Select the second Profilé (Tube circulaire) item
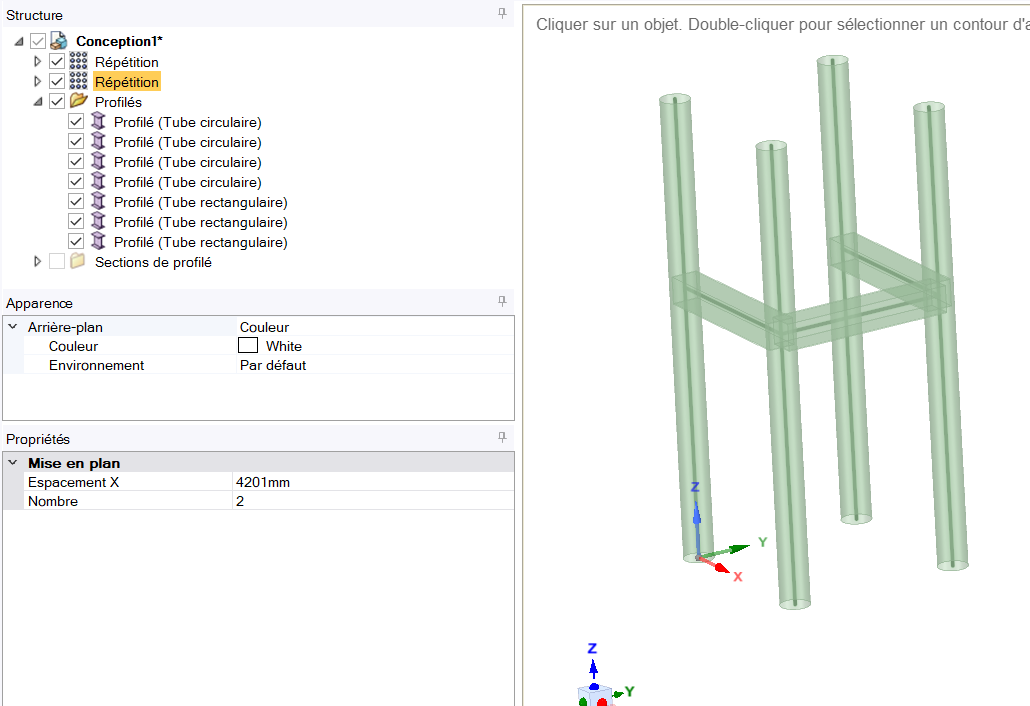Screen dimensions: 1030x706 coord(187,142)
